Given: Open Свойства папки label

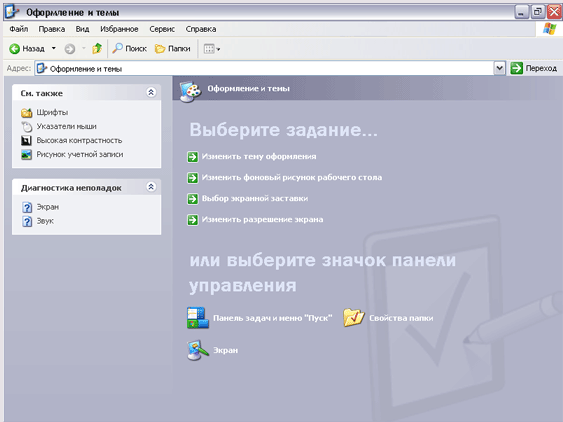Looking at the screenshot, I should 401,318.
